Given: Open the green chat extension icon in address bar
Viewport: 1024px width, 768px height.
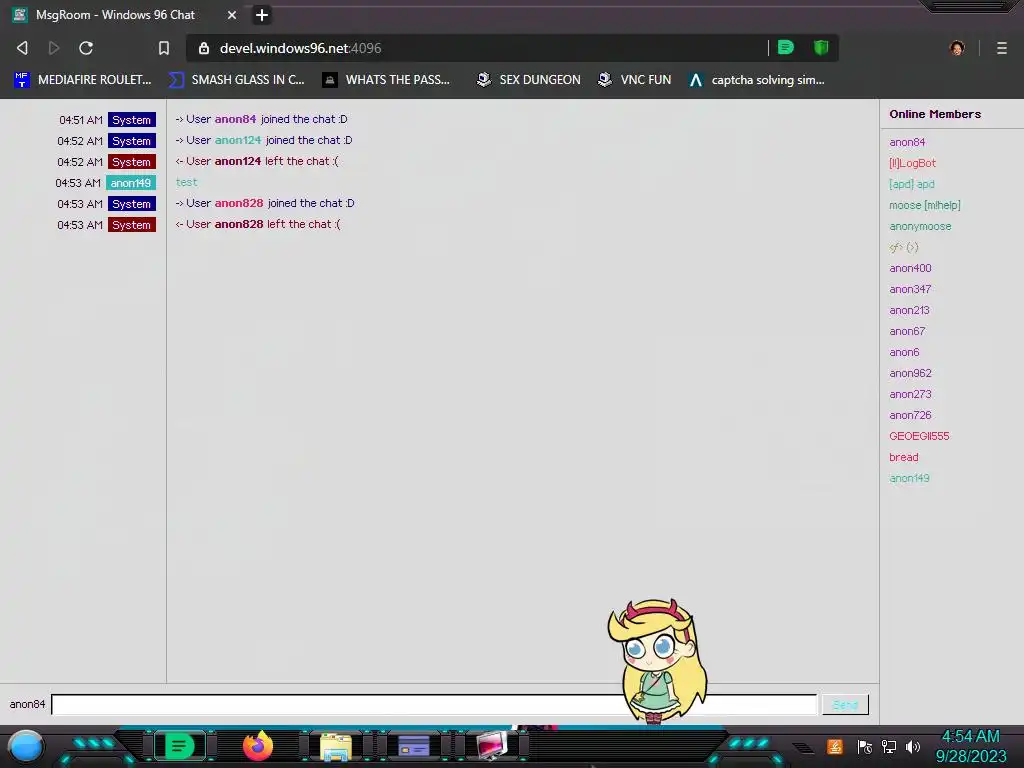Looking at the screenshot, I should pos(786,47).
